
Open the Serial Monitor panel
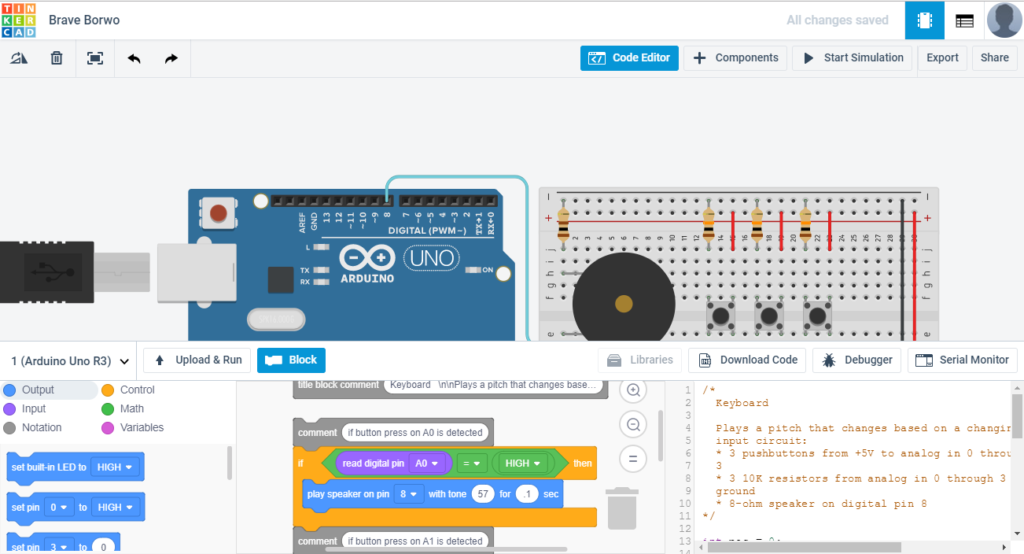coord(963,360)
